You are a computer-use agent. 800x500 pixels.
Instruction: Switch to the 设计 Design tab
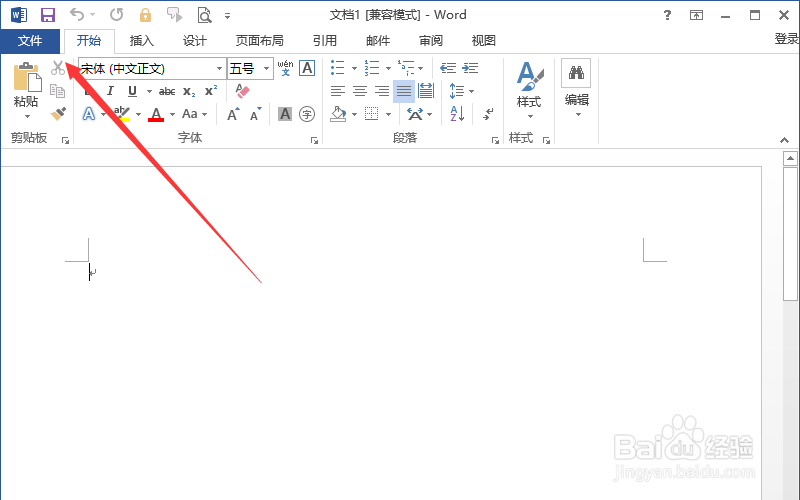pos(195,41)
